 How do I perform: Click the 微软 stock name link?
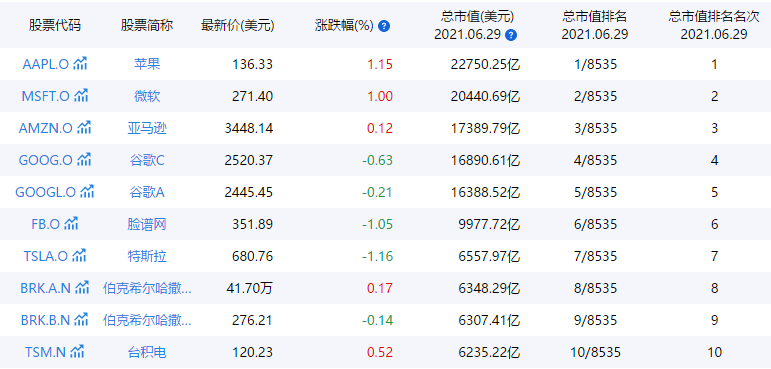147,96
